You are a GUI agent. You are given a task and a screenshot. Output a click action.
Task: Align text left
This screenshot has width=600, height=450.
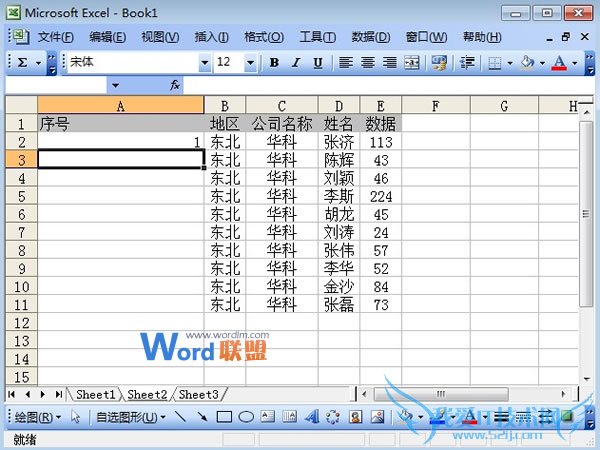346,62
